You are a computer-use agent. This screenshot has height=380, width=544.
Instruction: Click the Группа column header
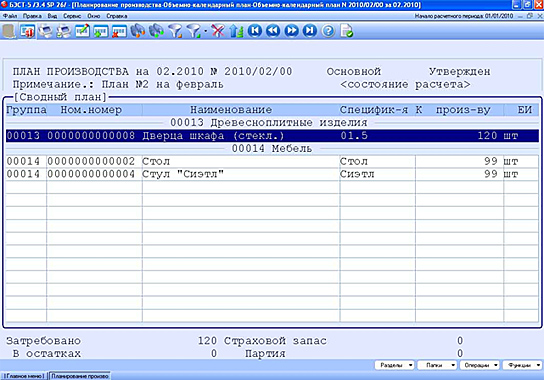click(x=26, y=110)
